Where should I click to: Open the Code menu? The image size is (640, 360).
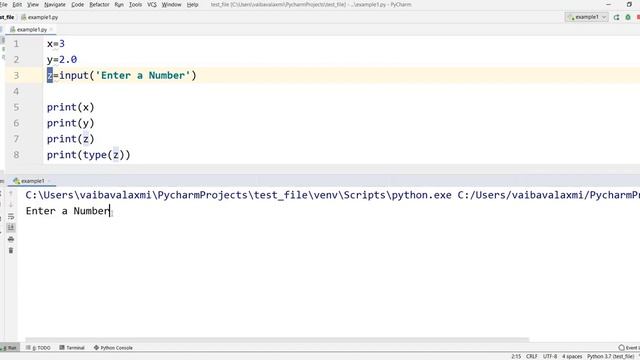coord(78,4)
